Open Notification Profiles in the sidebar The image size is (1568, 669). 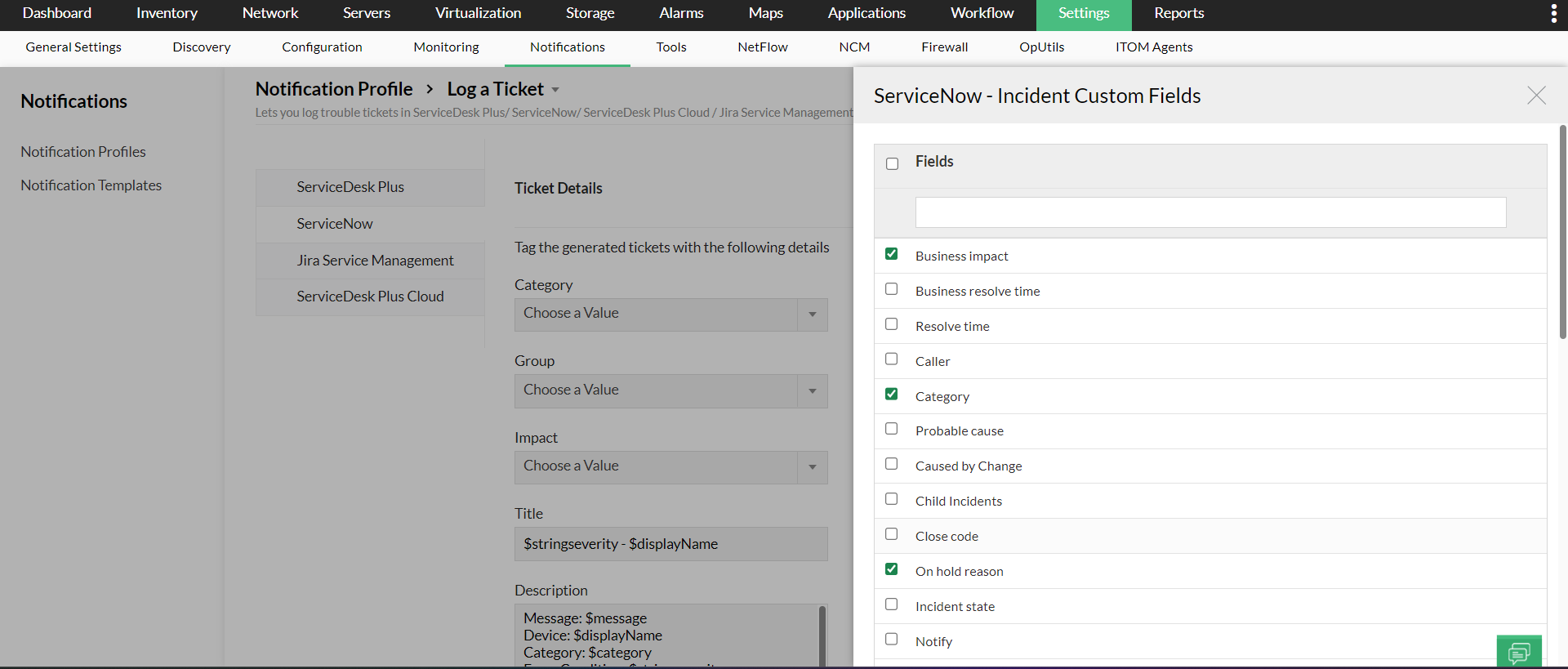(x=83, y=152)
